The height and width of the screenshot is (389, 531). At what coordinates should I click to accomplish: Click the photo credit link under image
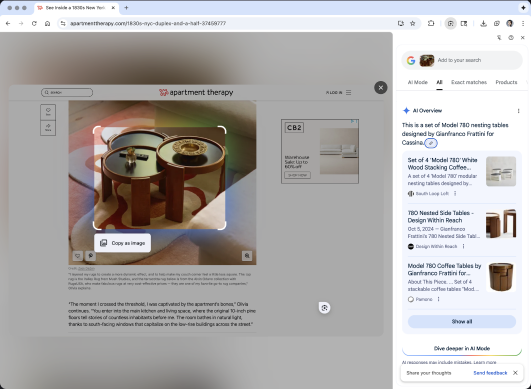point(86,268)
